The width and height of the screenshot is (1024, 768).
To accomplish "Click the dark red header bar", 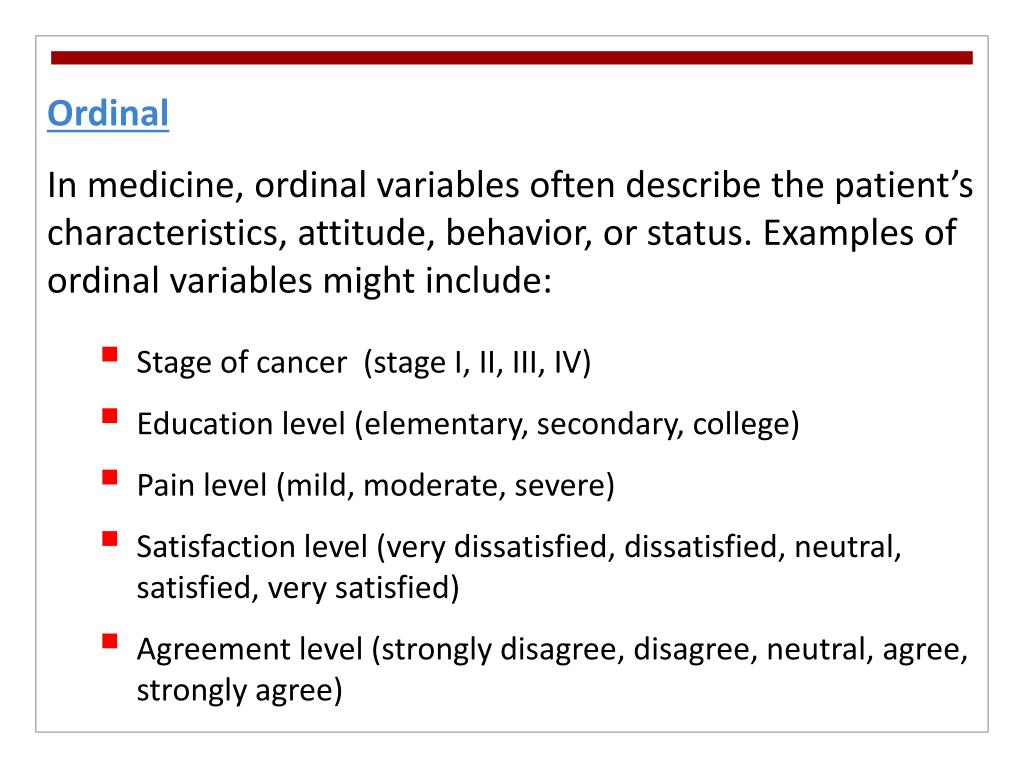I will pyautogui.click(x=512, y=57).
